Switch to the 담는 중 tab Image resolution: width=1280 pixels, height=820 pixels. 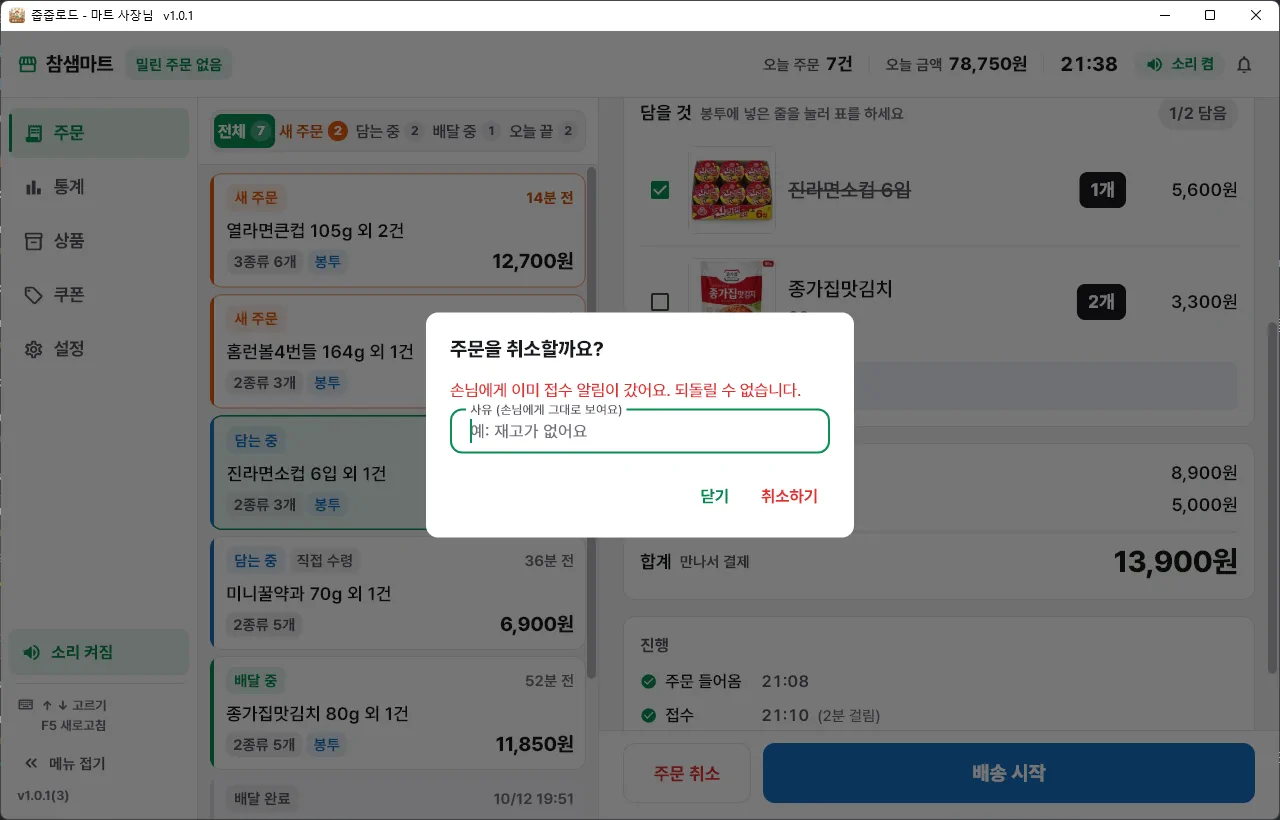click(390, 131)
